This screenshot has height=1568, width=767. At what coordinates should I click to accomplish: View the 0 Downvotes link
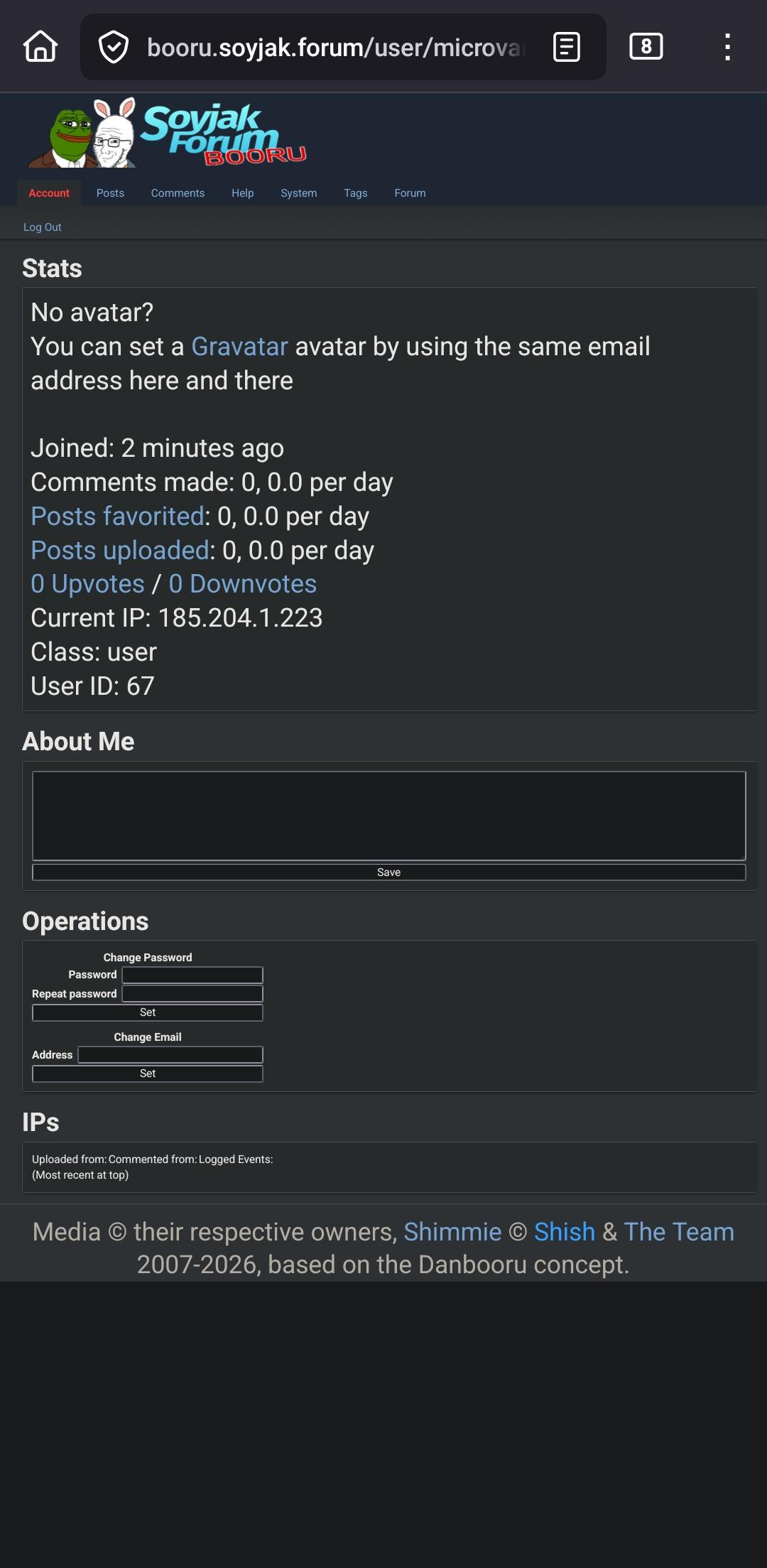pyautogui.click(x=243, y=584)
